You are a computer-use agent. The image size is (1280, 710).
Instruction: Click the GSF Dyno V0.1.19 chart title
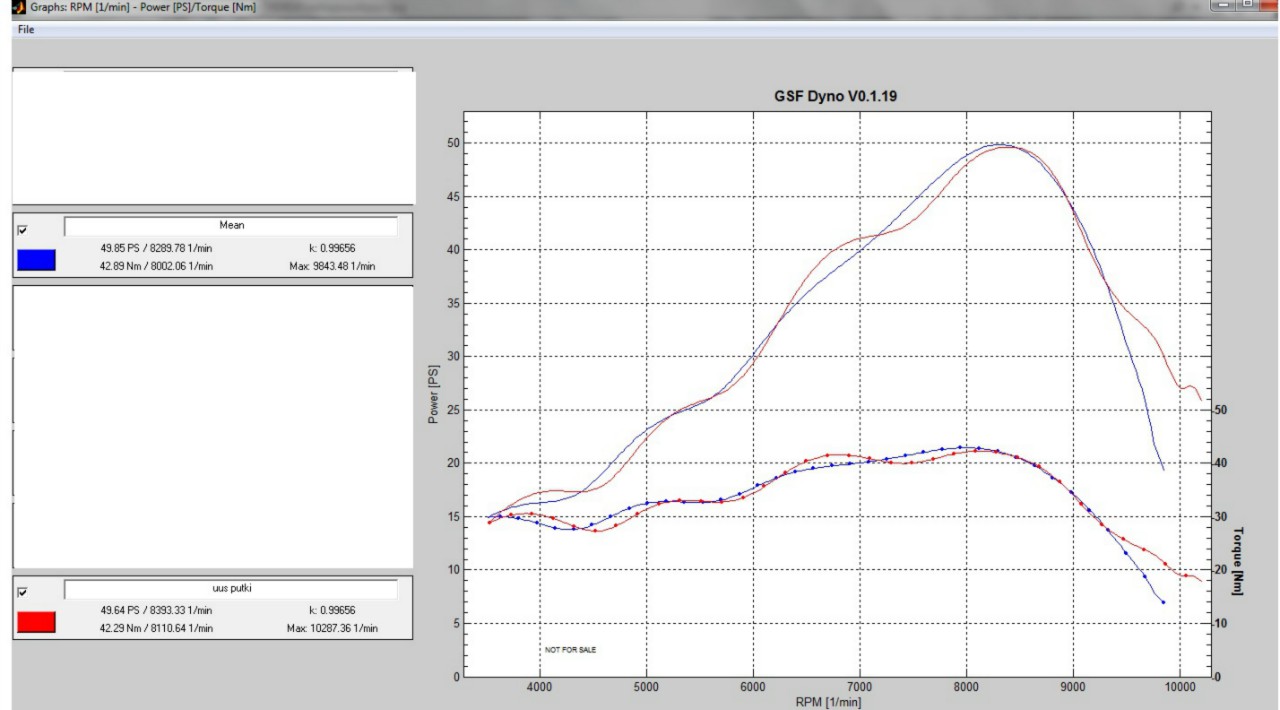click(x=841, y=96)
